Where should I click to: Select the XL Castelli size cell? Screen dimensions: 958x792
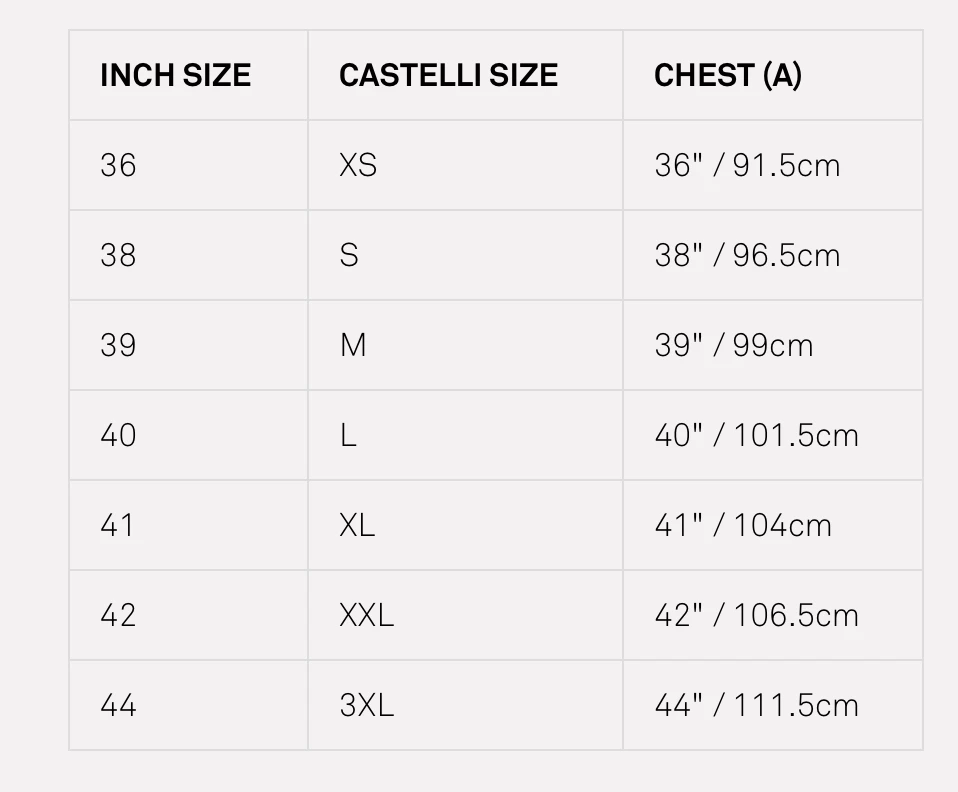tap(357, 525)
